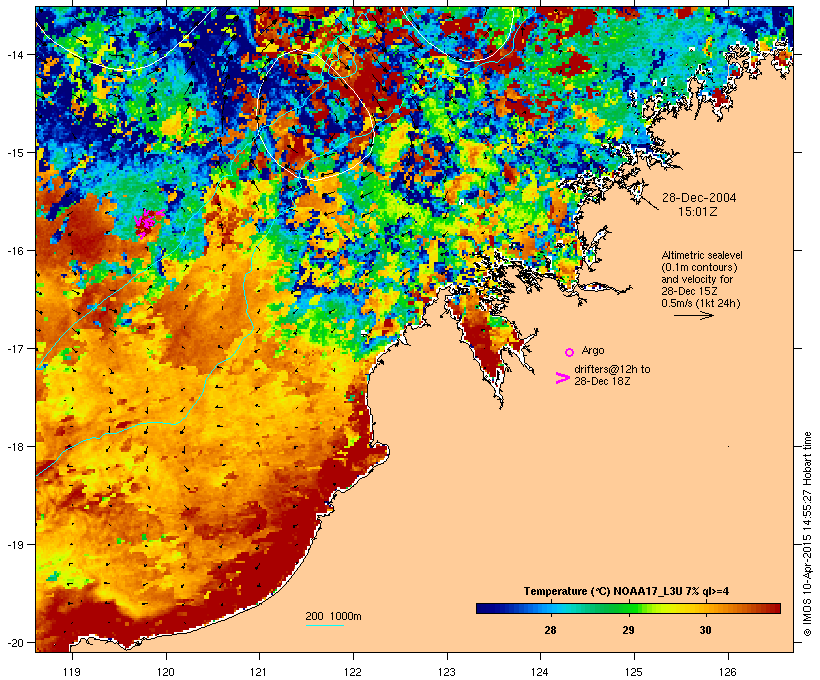Click the '28-Dec 15Z' velocity legend text

(689, 291)
